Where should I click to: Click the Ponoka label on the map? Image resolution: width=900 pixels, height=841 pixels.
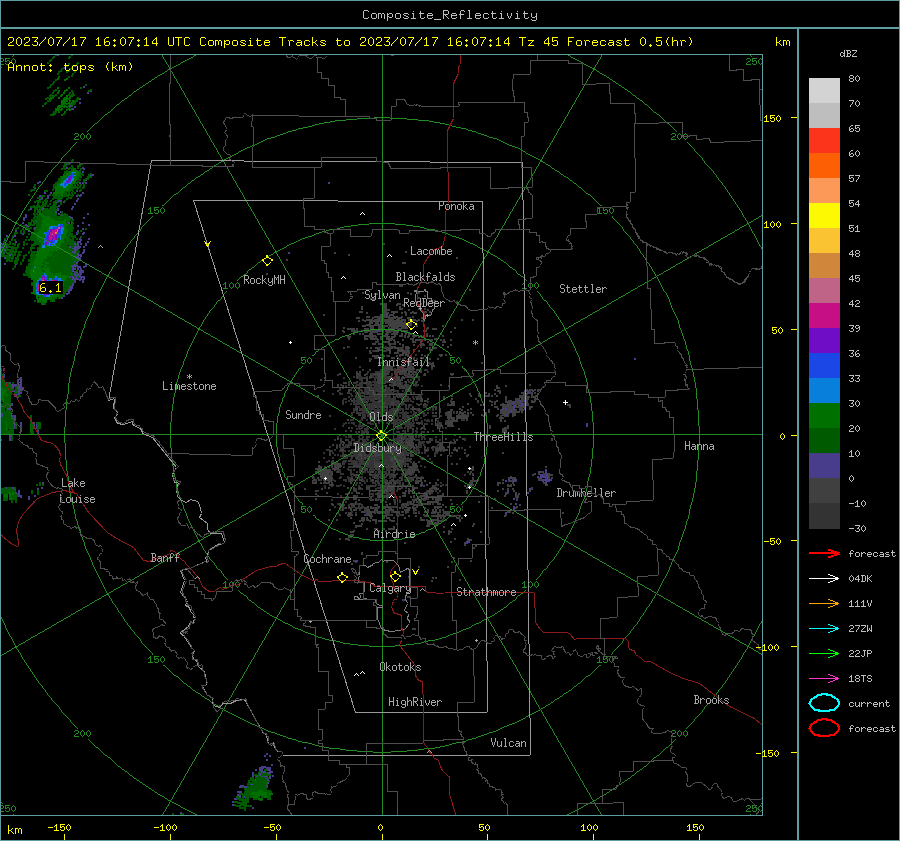456,206
